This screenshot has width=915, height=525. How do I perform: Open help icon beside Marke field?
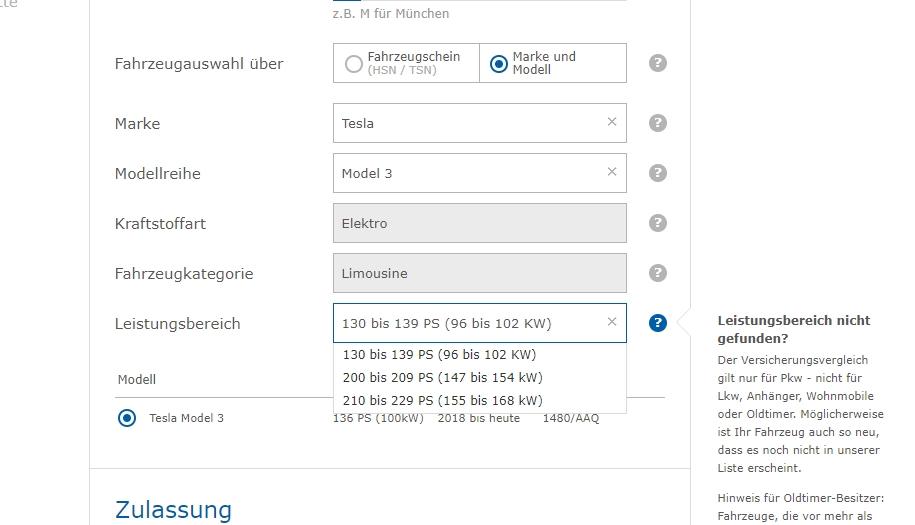(x=658, y=123)
